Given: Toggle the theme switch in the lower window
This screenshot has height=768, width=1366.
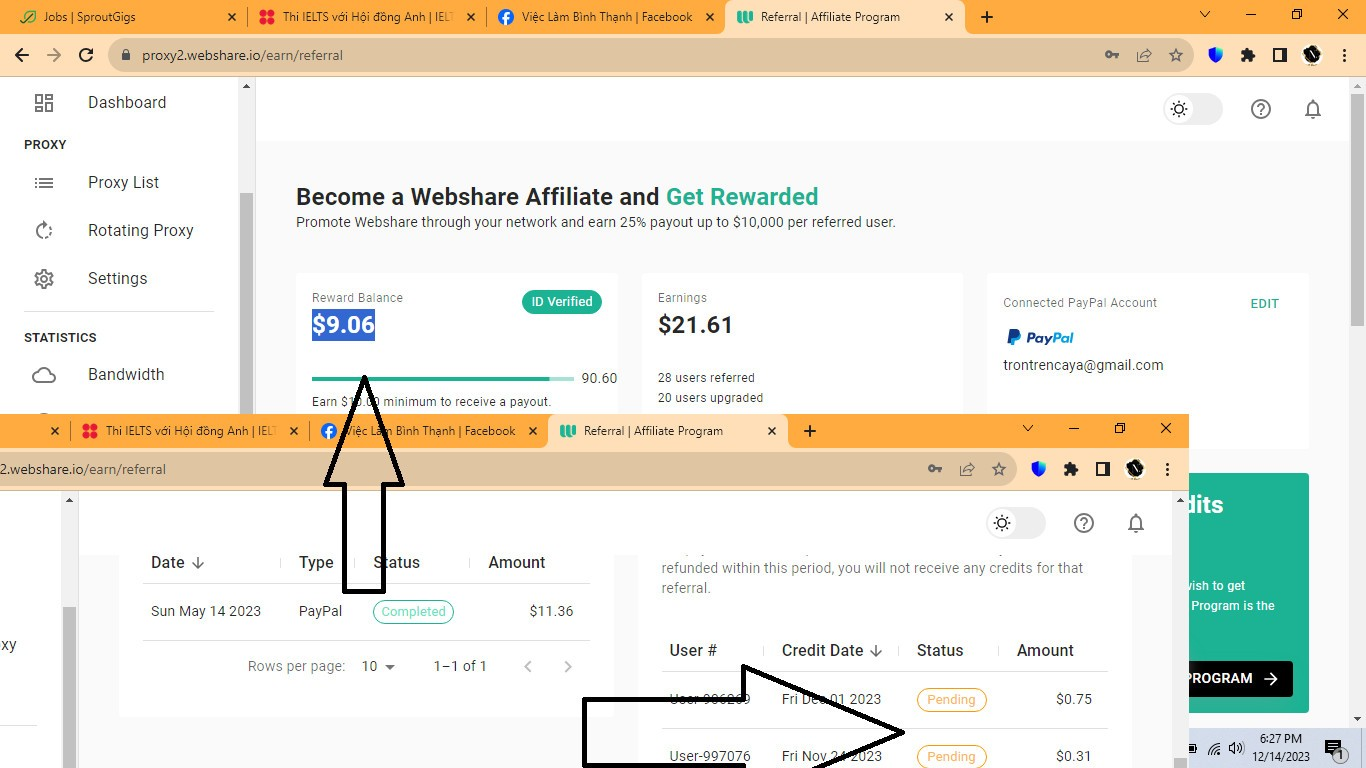Looking at the screenshot, I should (1016, 523).
